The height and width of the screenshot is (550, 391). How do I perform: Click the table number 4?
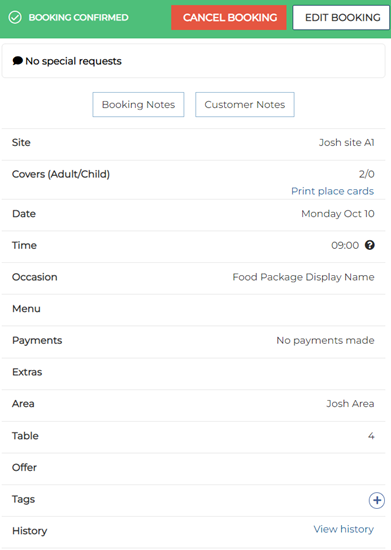371,436
